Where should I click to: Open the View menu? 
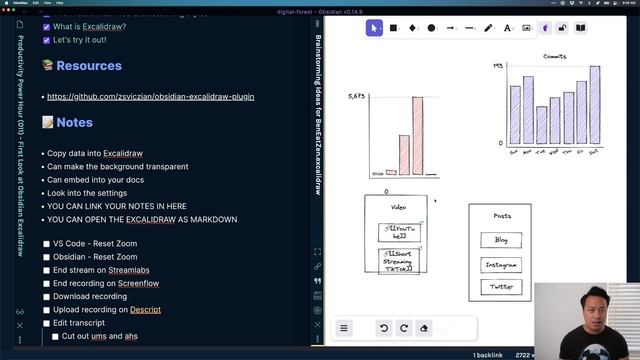click(47, 2)
